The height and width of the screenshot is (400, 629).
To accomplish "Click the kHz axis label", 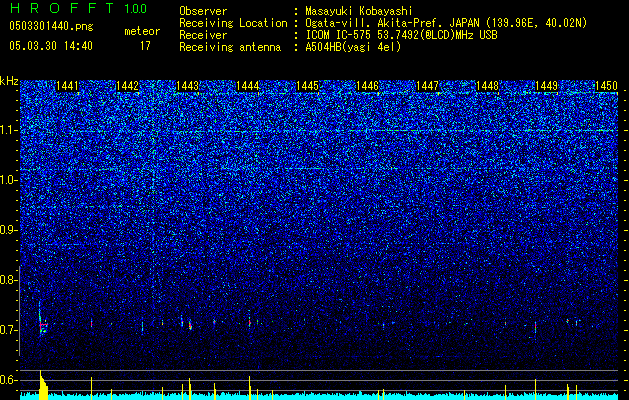I will (x=9, y=81).
